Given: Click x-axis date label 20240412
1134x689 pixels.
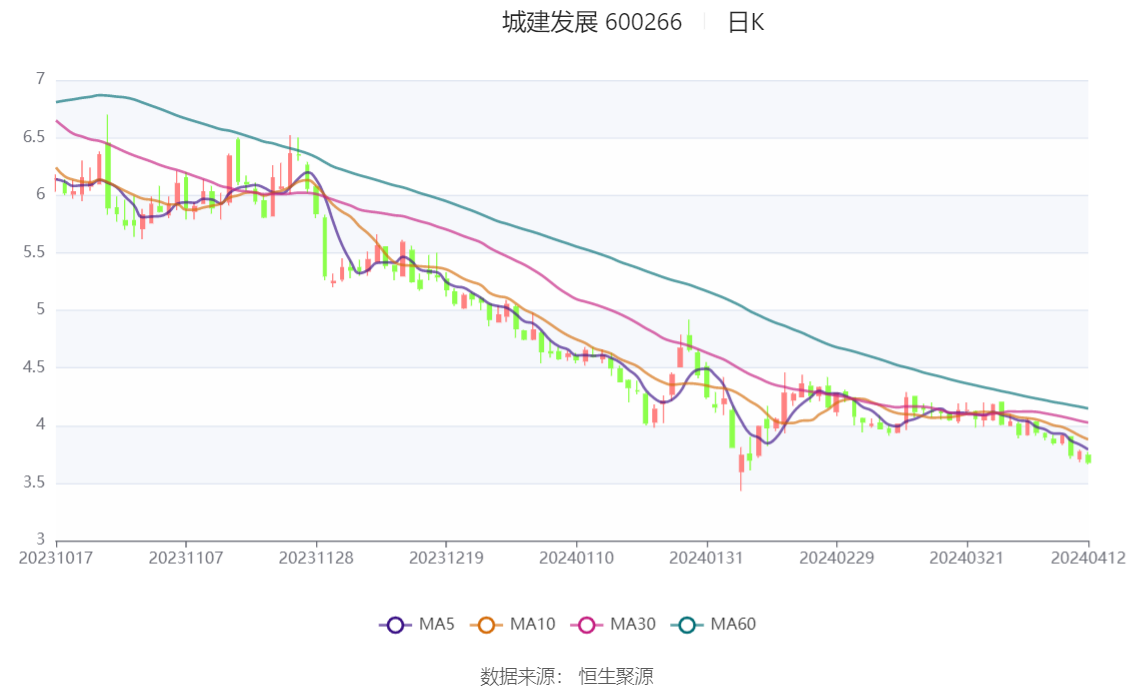Looking at the screenshot, I should [x=1088, y=558].
